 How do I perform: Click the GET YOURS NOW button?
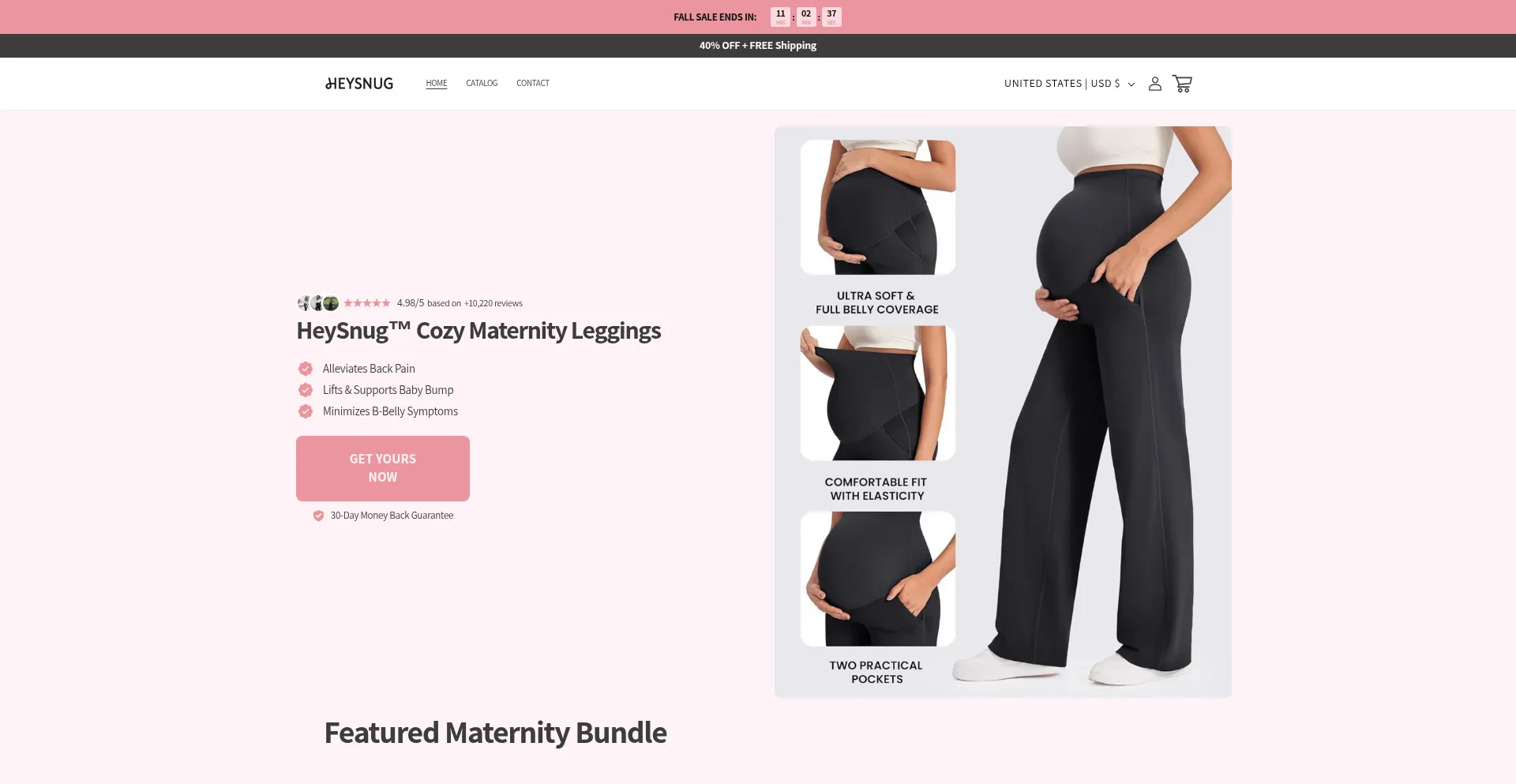pos(383,468)
